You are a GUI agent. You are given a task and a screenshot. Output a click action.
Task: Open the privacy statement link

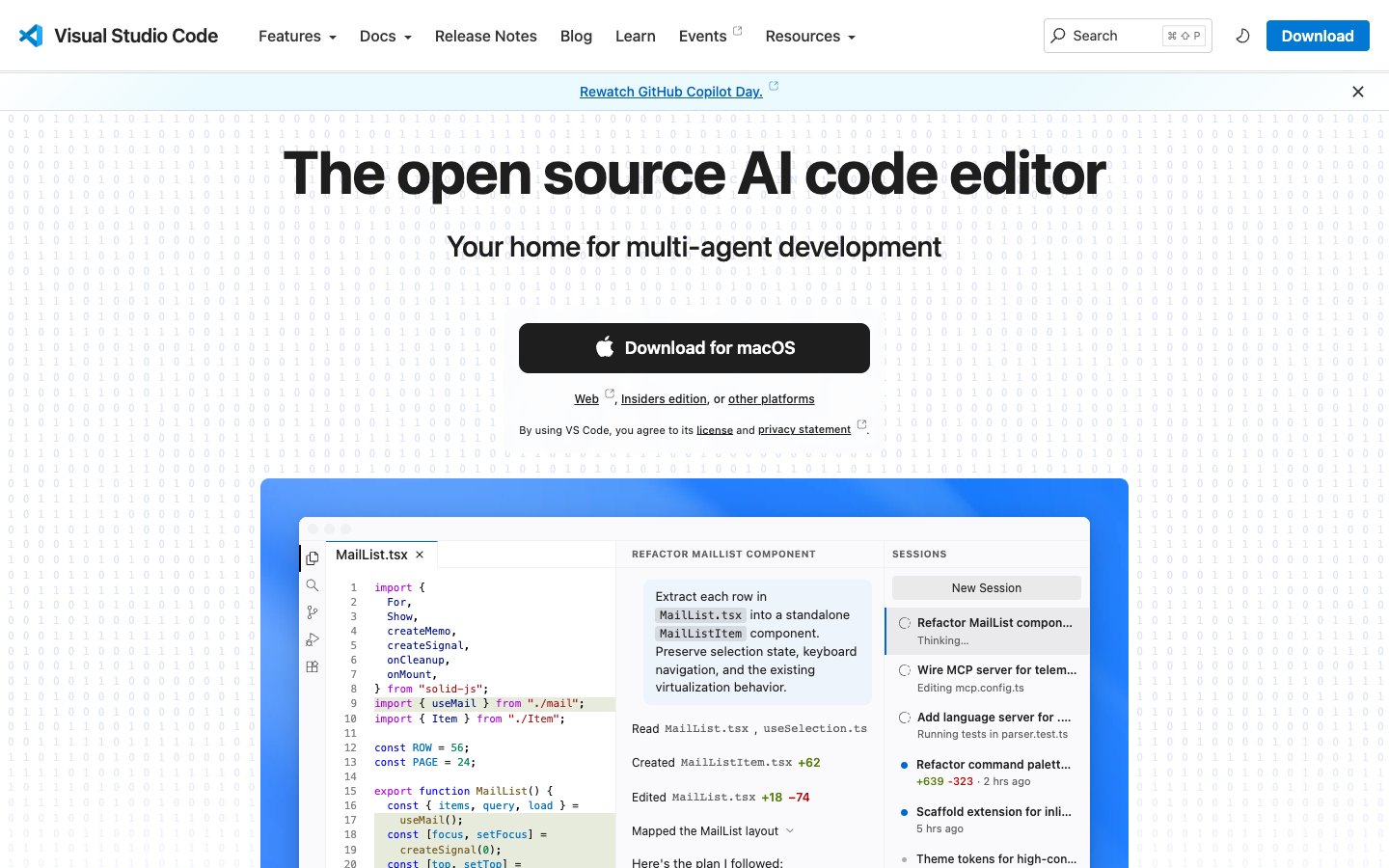tap(804, 430)
